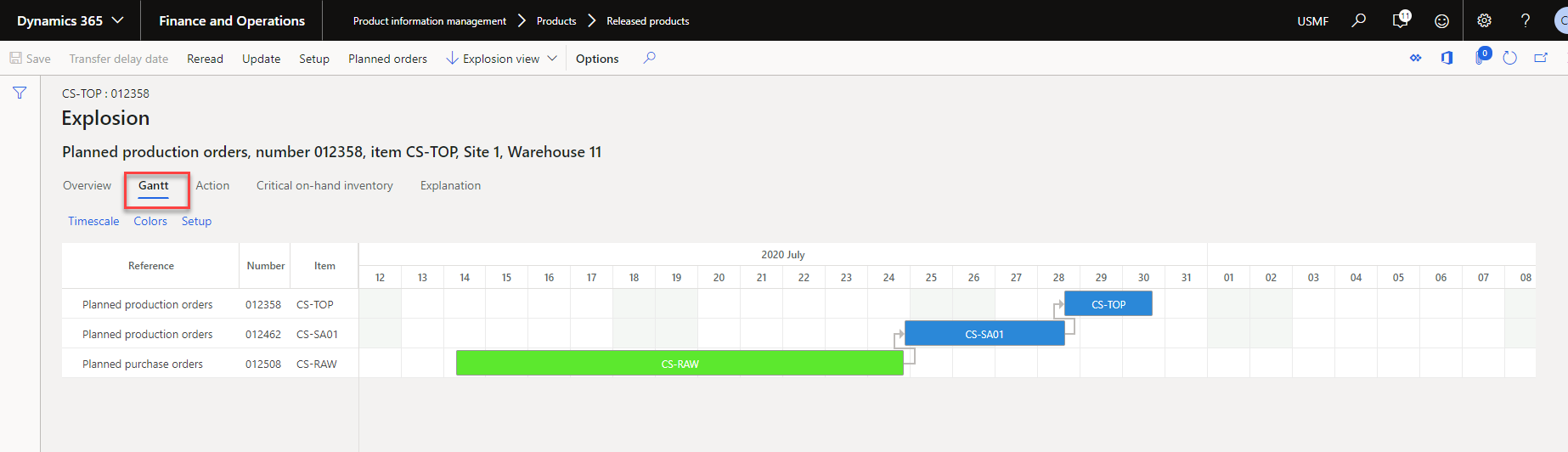Screen dimensions: 1568x452
Task: Open the Planned orders menu
Action: click(x=387, y=59)
